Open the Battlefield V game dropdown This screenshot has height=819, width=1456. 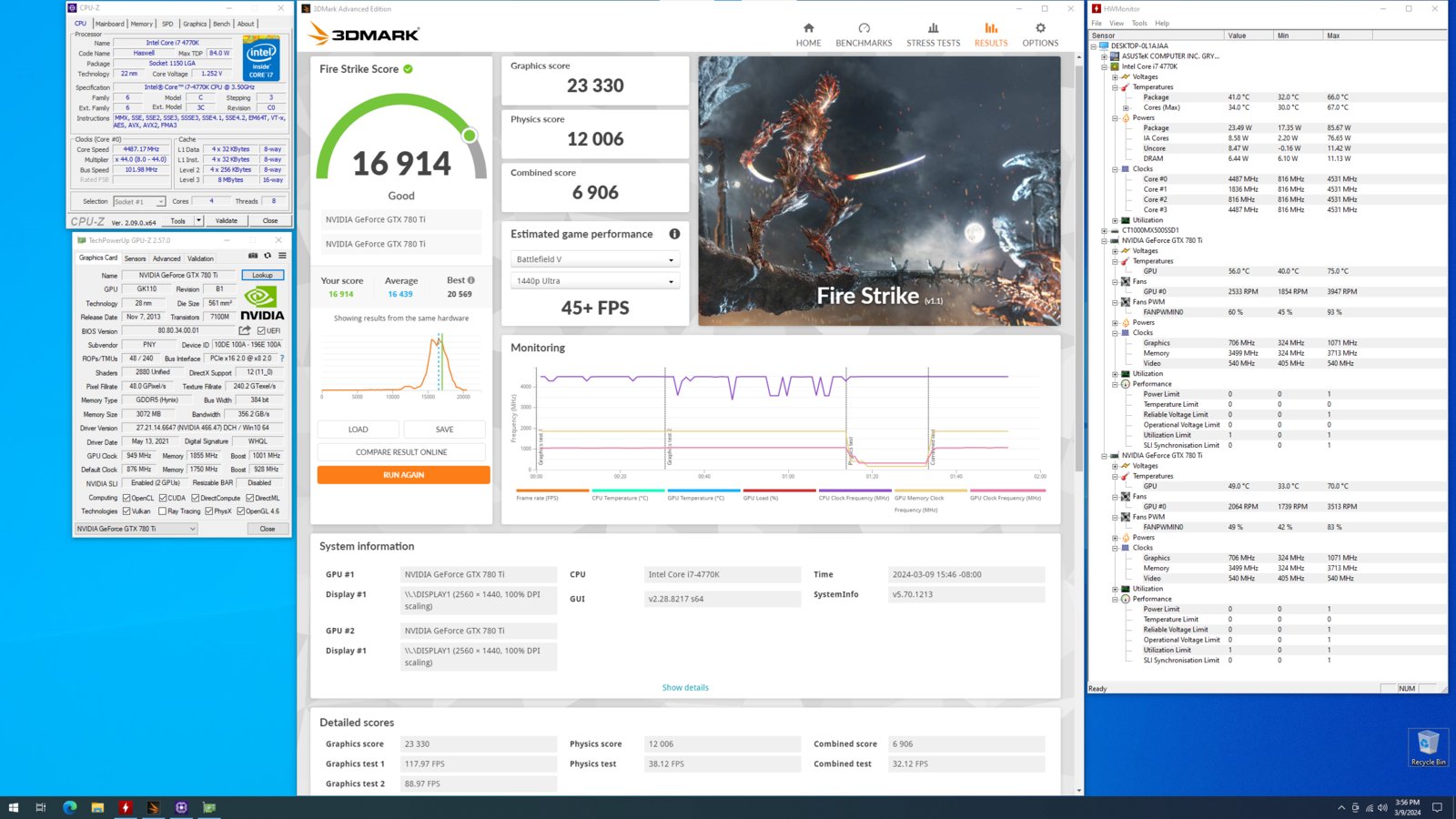tap(595, 259)
